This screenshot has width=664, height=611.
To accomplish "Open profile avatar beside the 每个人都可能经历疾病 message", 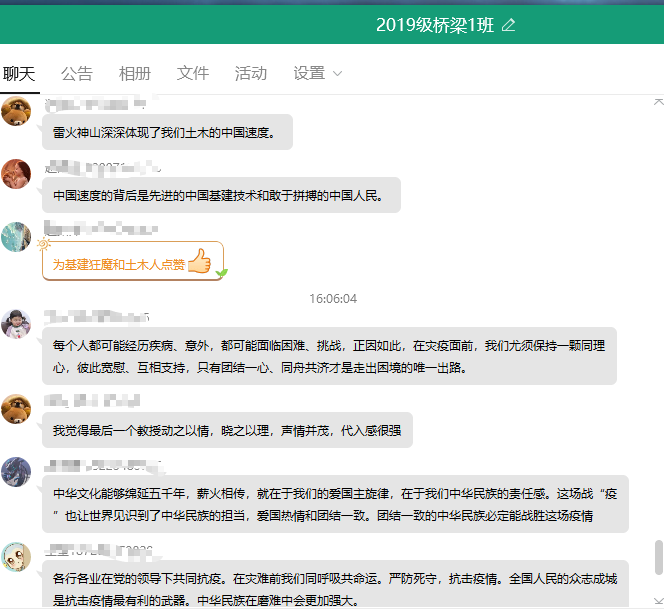I will [x=16, y=324].
